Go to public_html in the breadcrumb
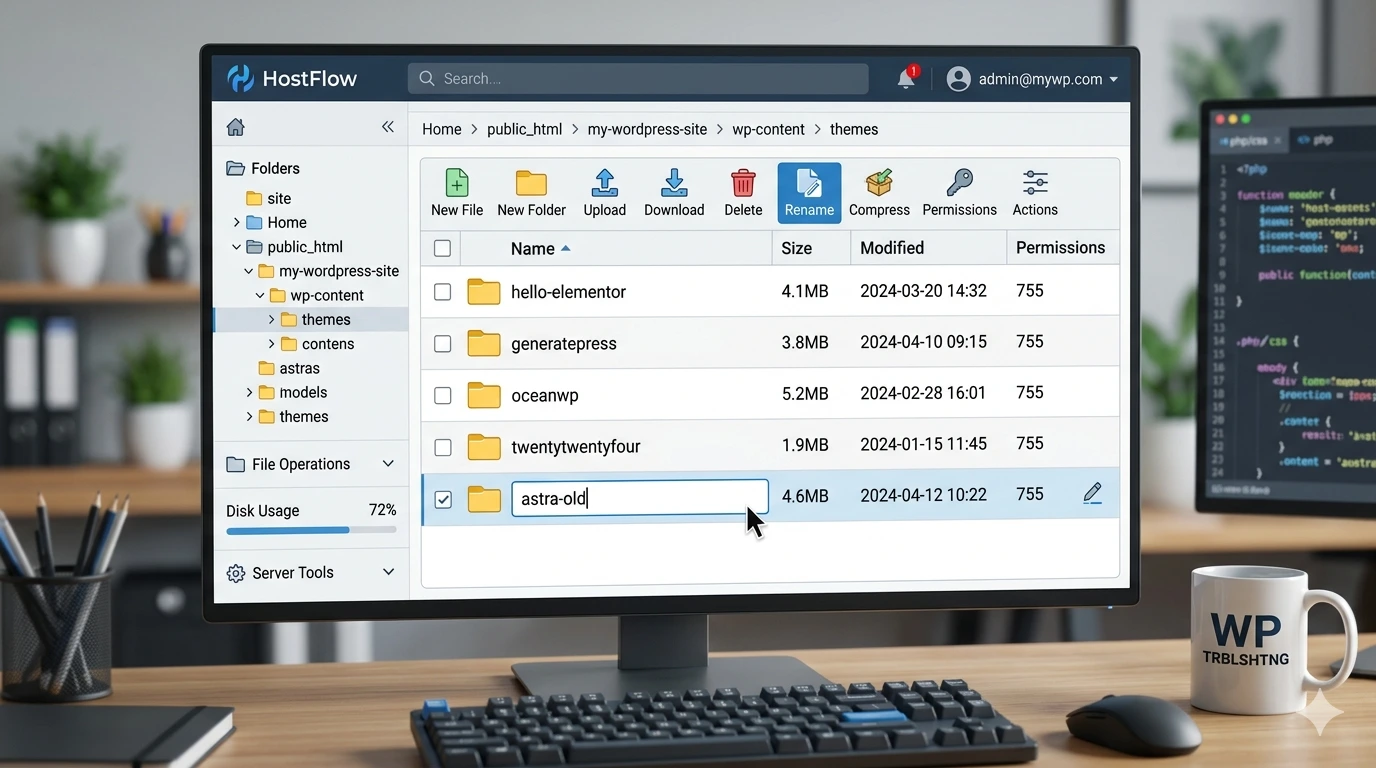The height and width of the screenshot is (768, 1376). pyautogui.click(x=524, y=129)
